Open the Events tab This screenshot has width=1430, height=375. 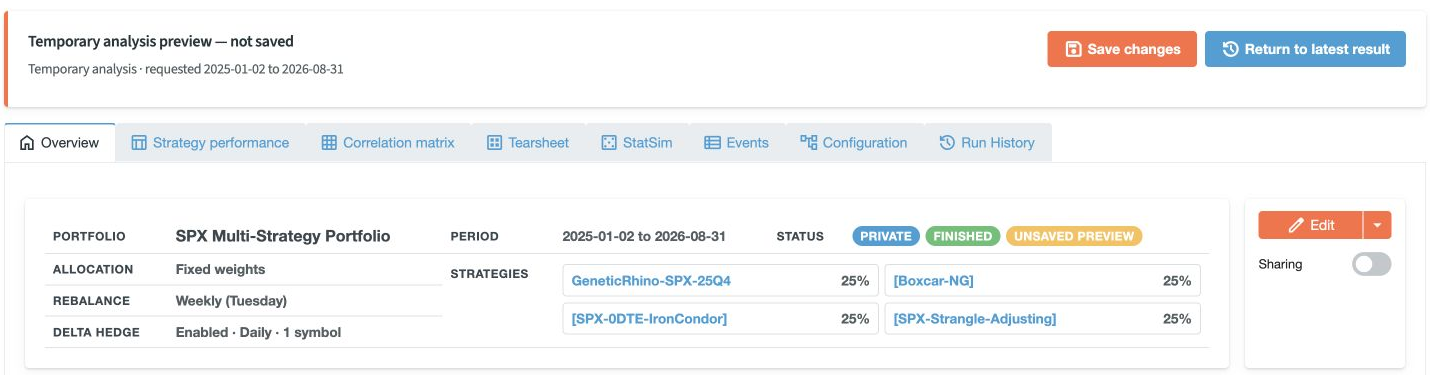click(737, 143)
